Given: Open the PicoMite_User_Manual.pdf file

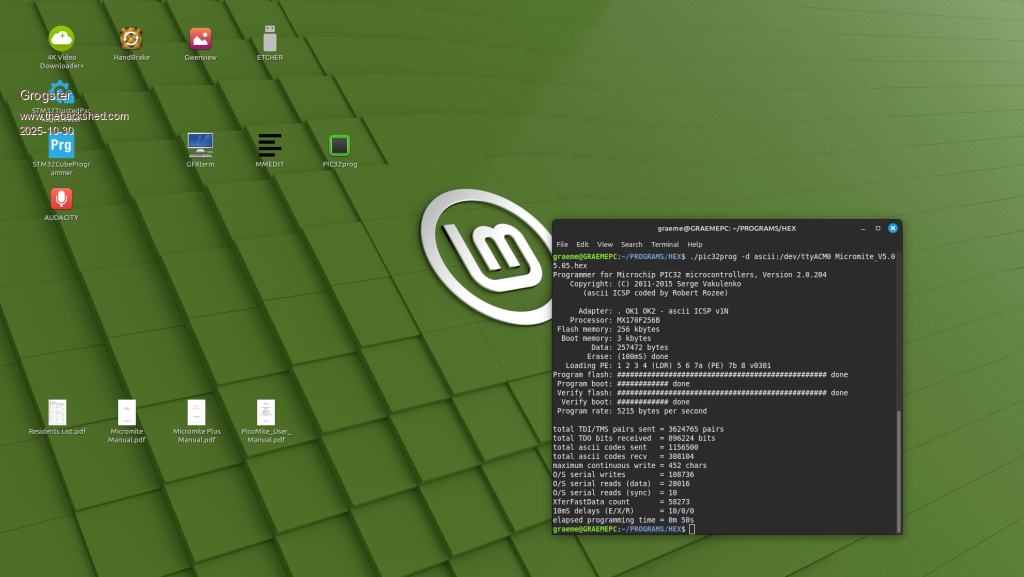Looking at the screenshot, I should (x=265, y=413).
